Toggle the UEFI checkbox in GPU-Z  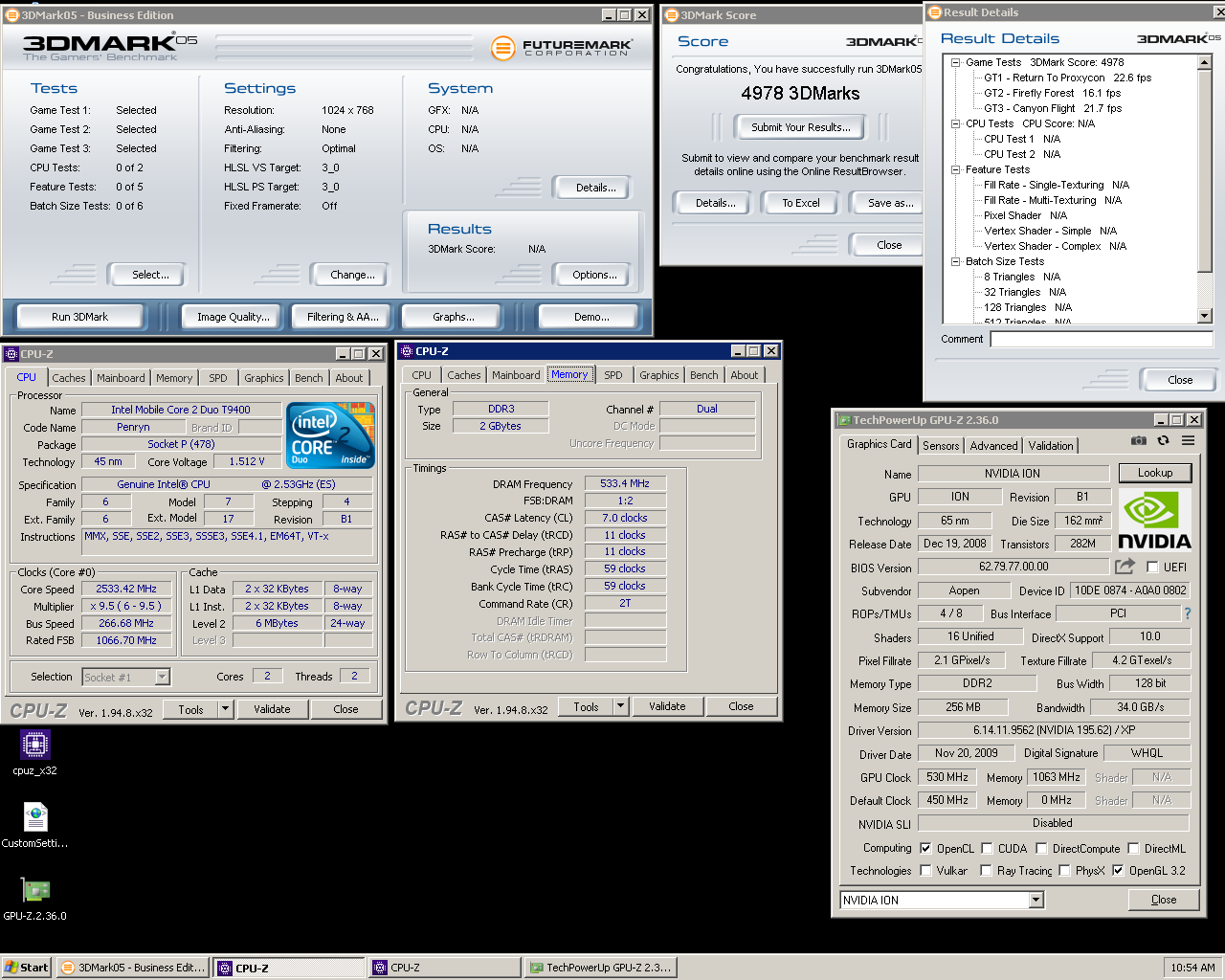pos(1152,567)
